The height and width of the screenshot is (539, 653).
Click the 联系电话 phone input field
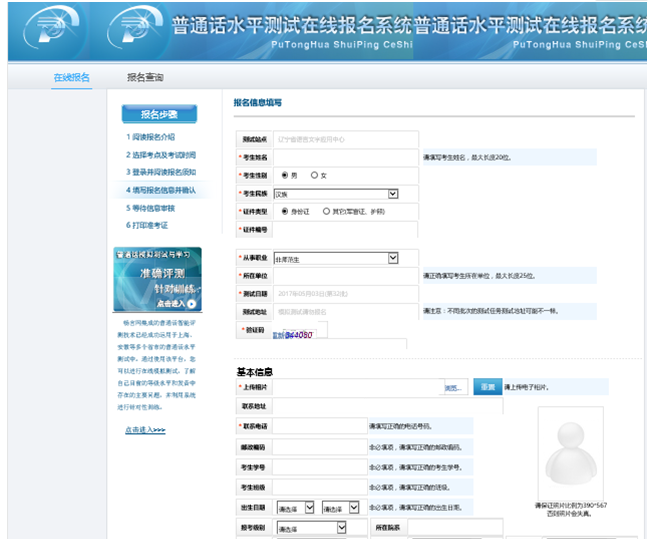click(318, 426)
